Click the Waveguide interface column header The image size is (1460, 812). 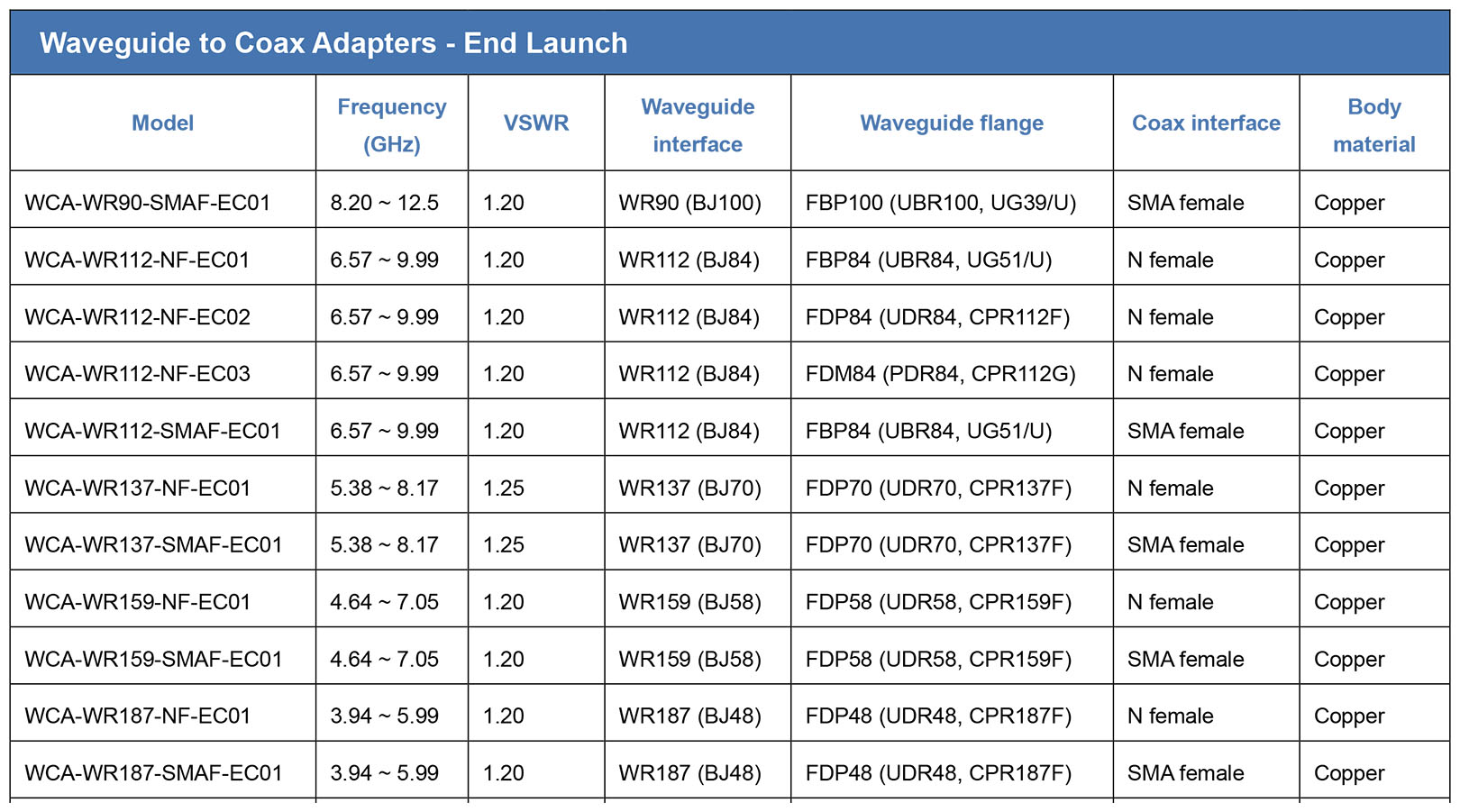pos(698,125)
